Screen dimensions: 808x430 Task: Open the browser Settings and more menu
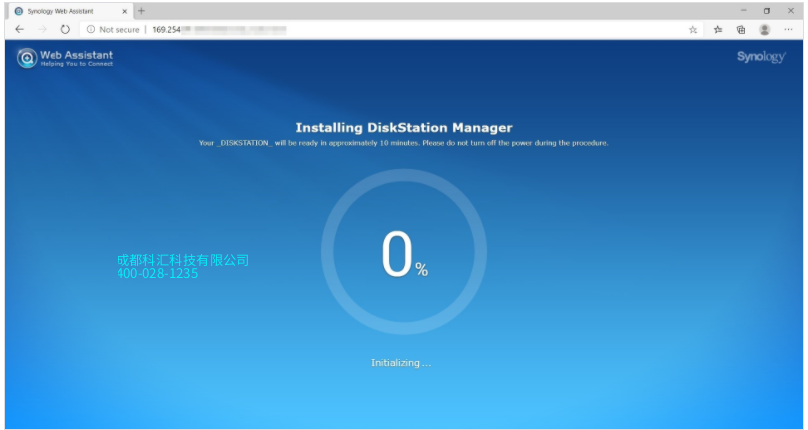788,30
